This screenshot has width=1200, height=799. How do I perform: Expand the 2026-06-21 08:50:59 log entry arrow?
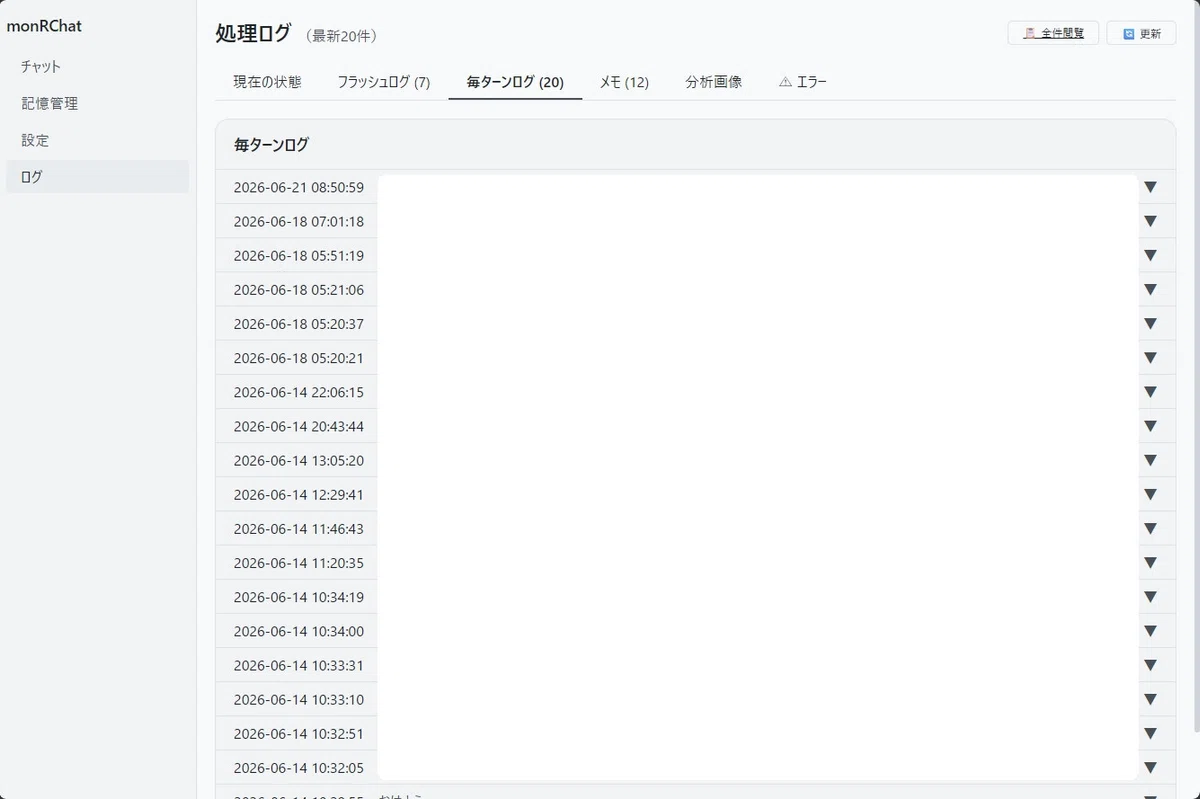pos(1150,187)
